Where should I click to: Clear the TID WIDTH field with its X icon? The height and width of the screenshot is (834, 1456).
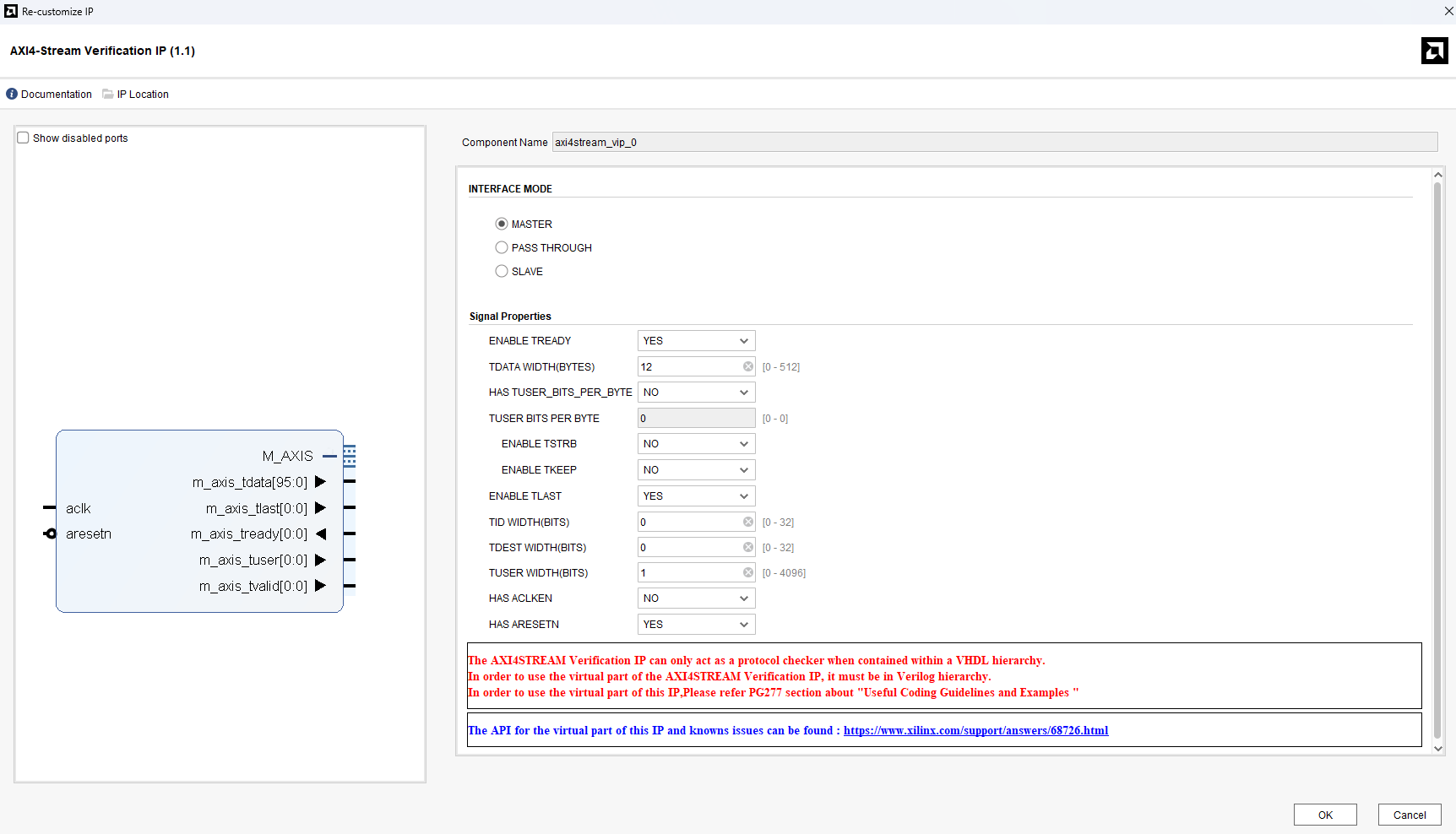click(747, 523)
